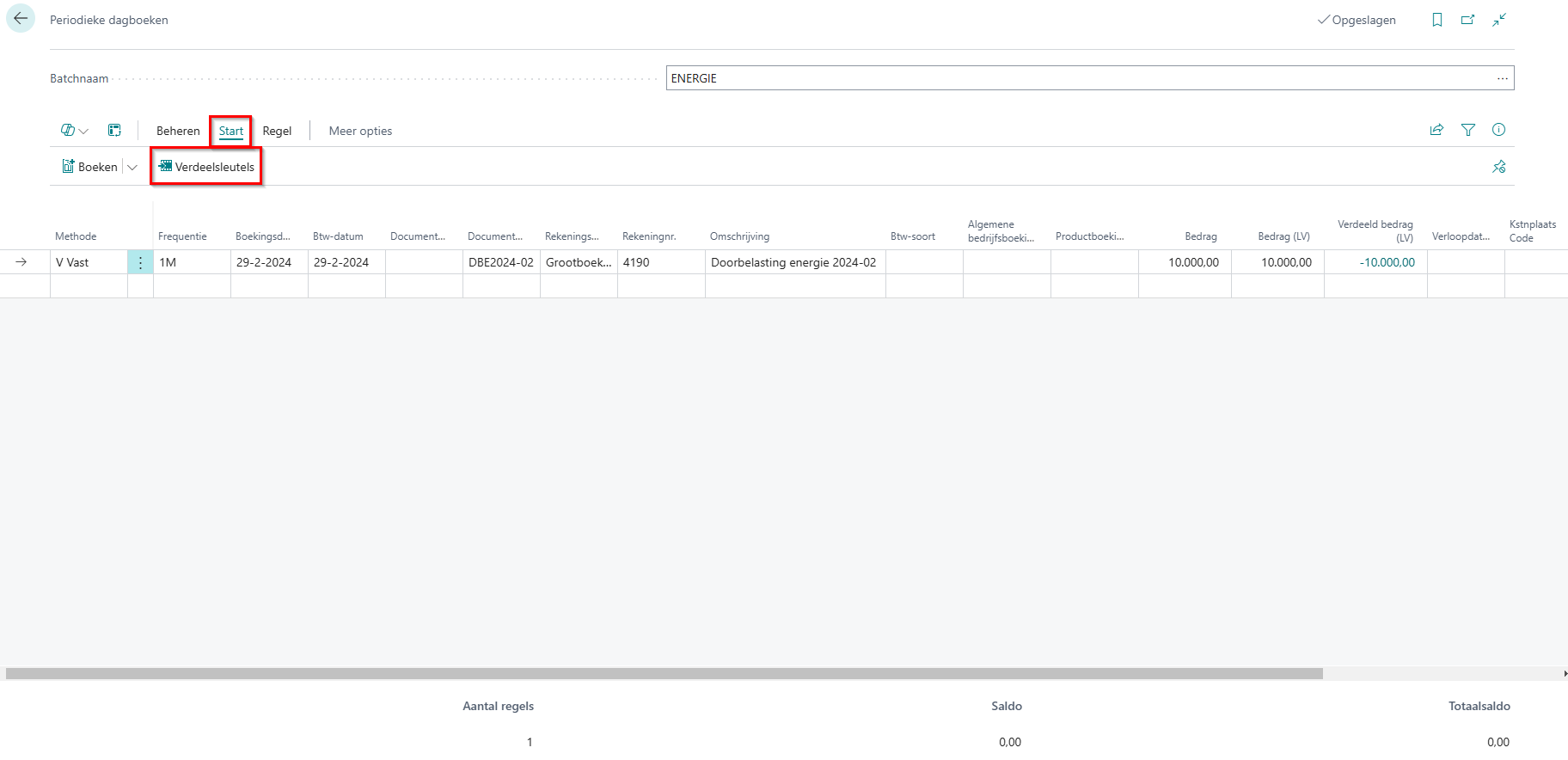Click the Frequentie column header
This screenshot has height=760, width=1568.
point(182,236)
